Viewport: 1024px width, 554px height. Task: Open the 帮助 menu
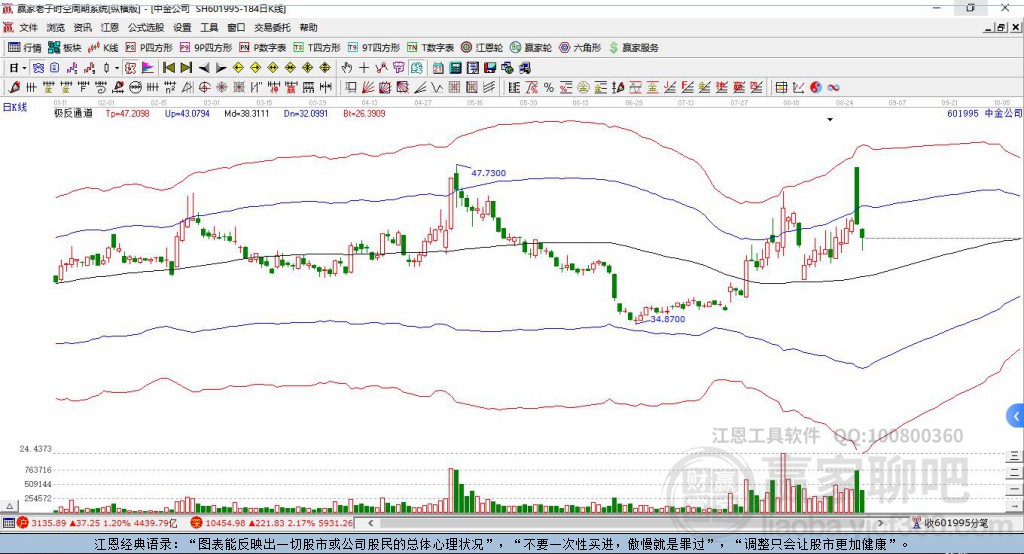[308, 27]
